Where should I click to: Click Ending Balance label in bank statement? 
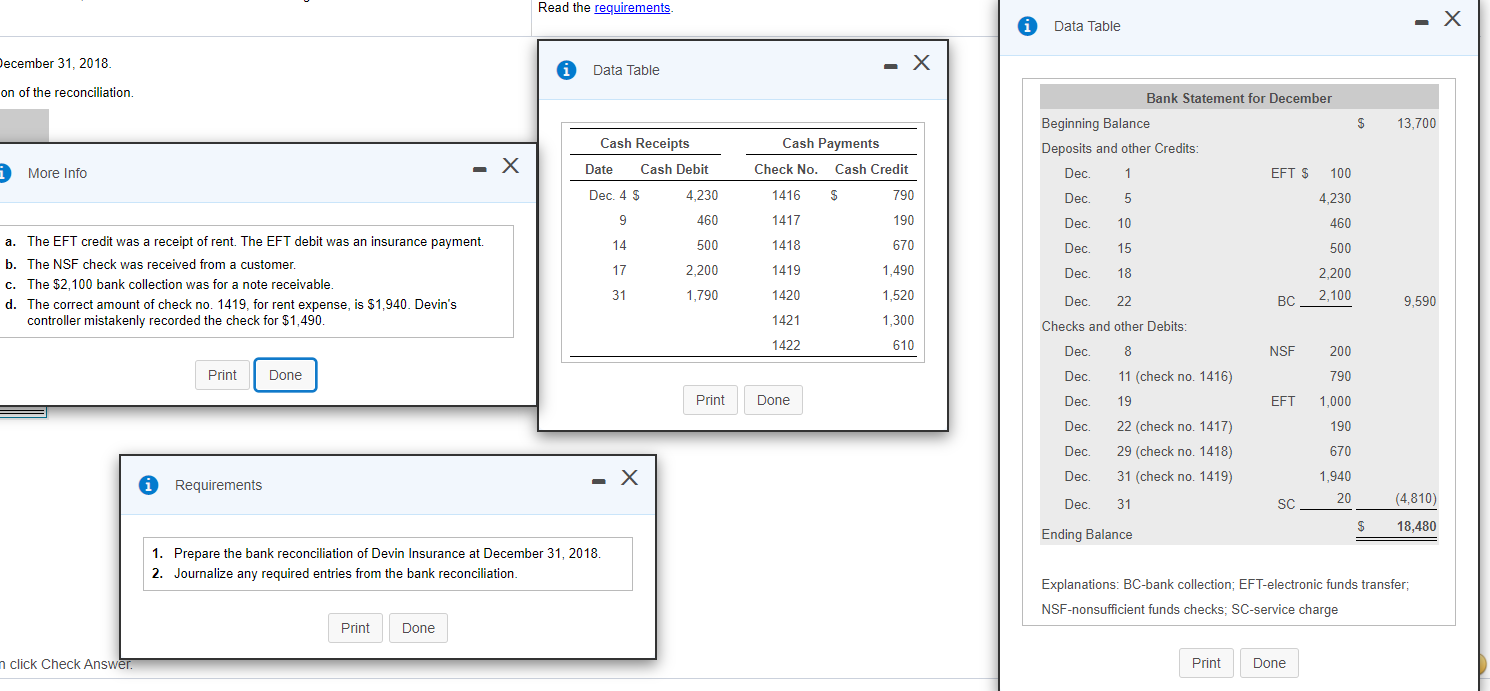1087,534
